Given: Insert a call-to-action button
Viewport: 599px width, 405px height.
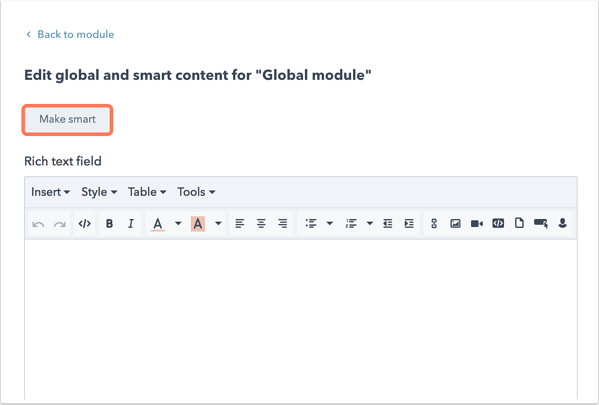Looking at the screenshot, I should tap(541, 224).
